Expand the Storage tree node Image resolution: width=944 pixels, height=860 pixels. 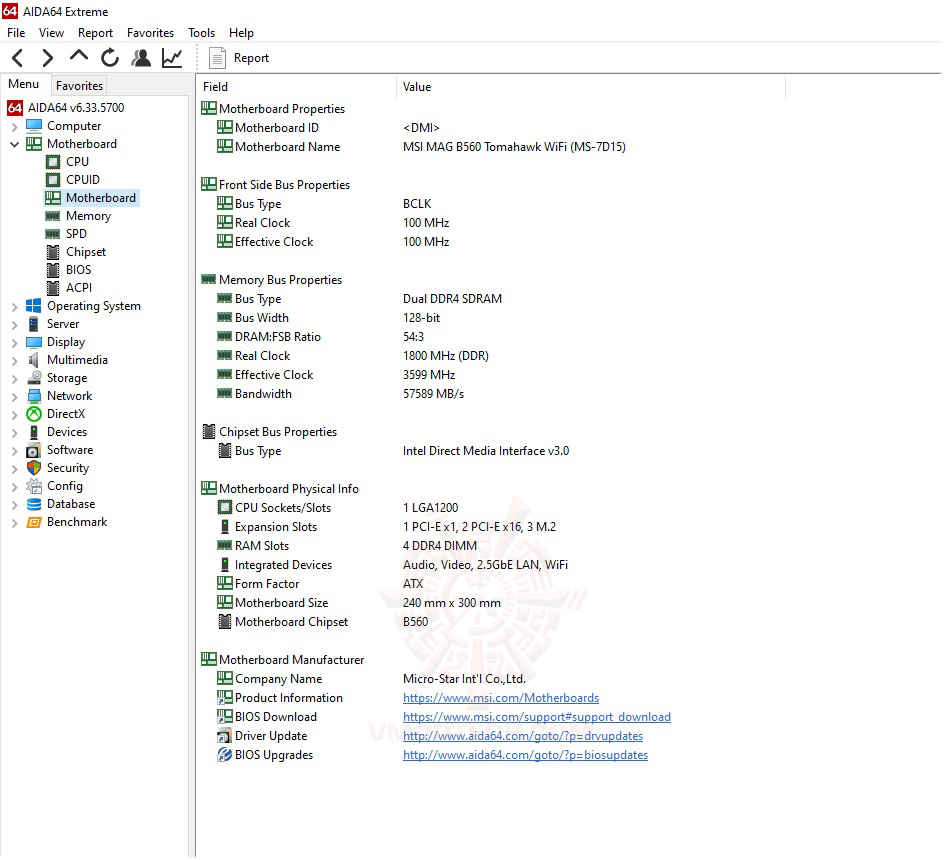14,379
